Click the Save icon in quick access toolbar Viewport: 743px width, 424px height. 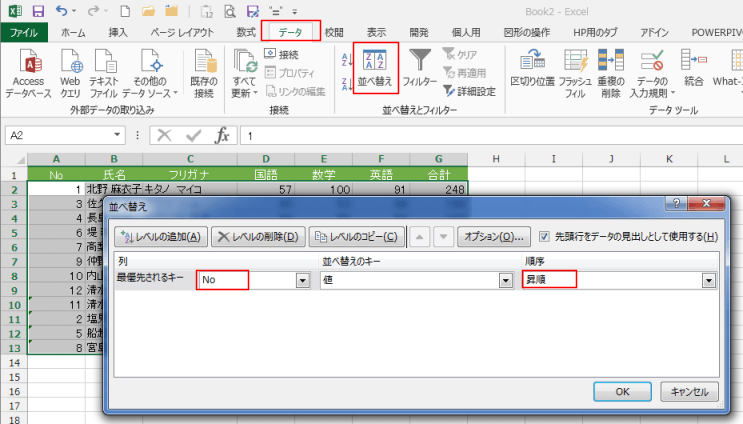(37, 11)
